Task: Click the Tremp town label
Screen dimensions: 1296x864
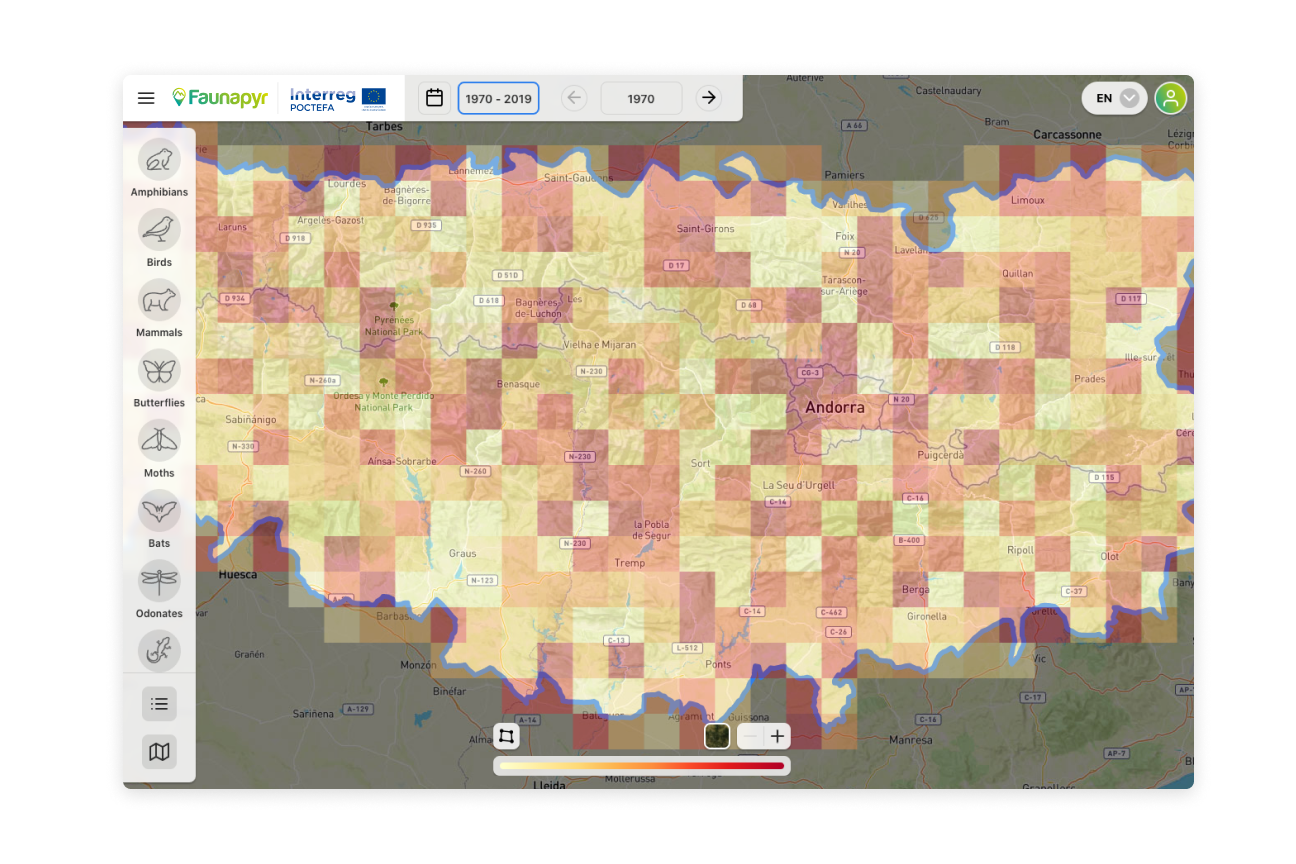Action: coord(630,563)
